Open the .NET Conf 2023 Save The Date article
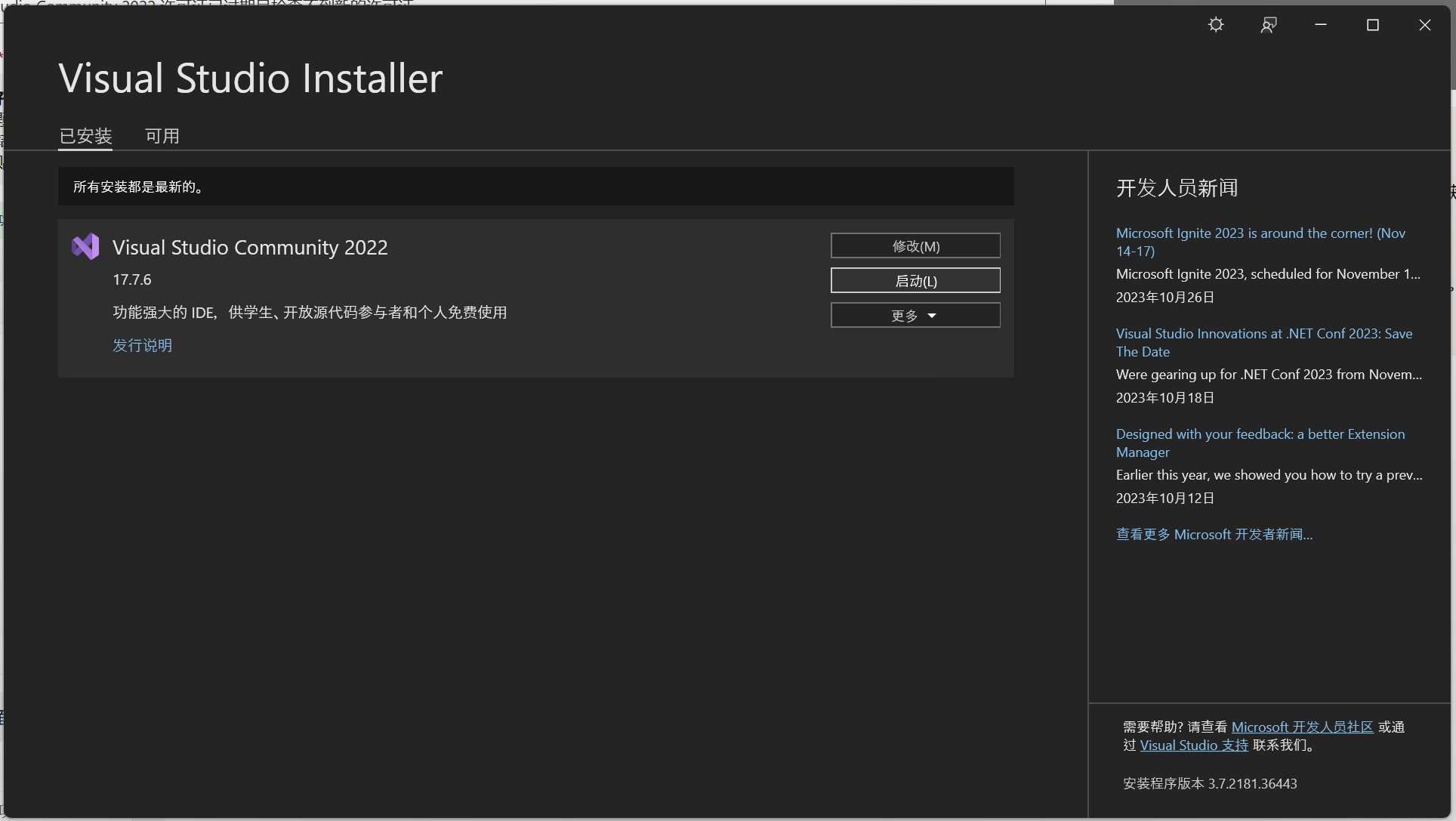 point(1264,342)
